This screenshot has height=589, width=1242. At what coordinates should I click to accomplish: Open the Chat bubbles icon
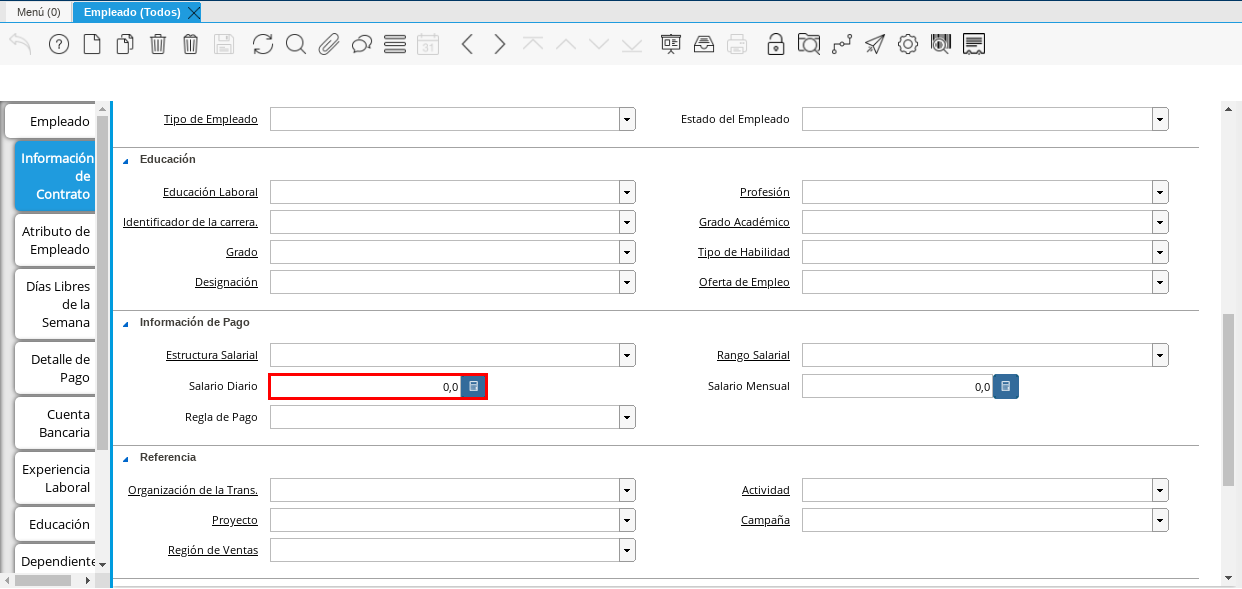coord(362,44)
